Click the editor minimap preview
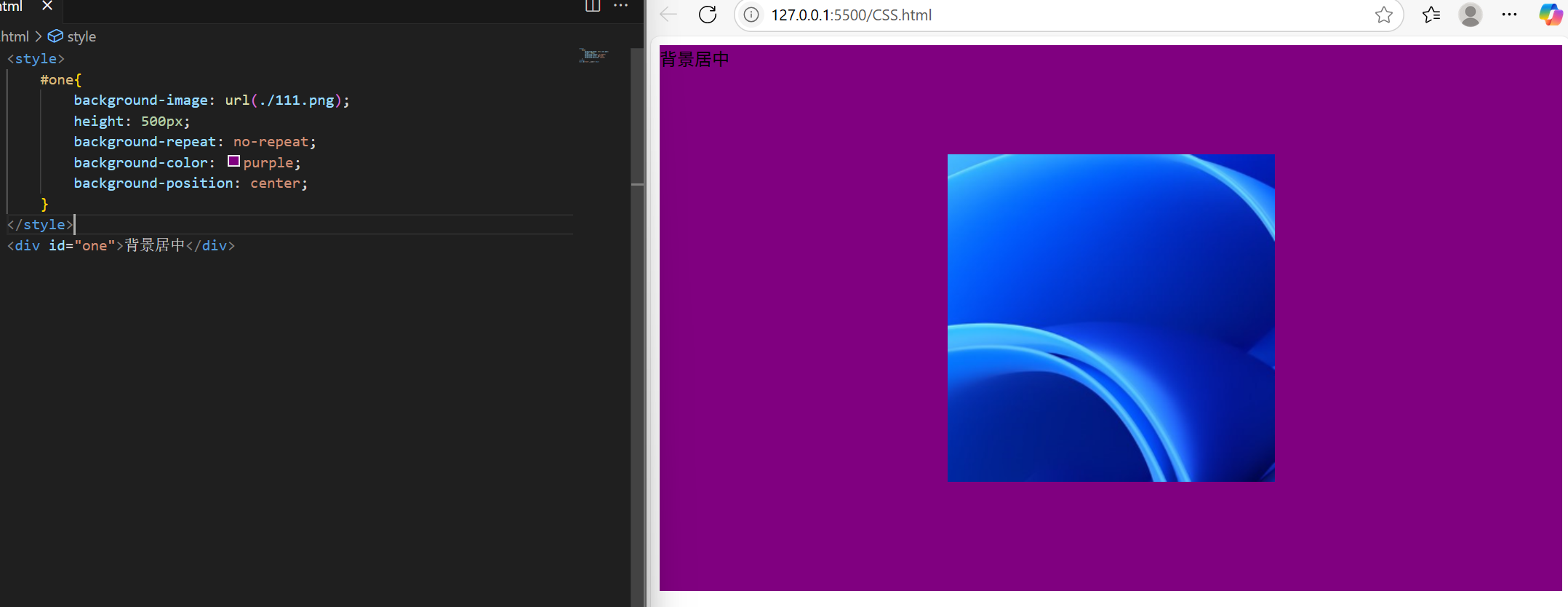The width and height of the screenshot is (1568, 607). [x=593, y=55]
